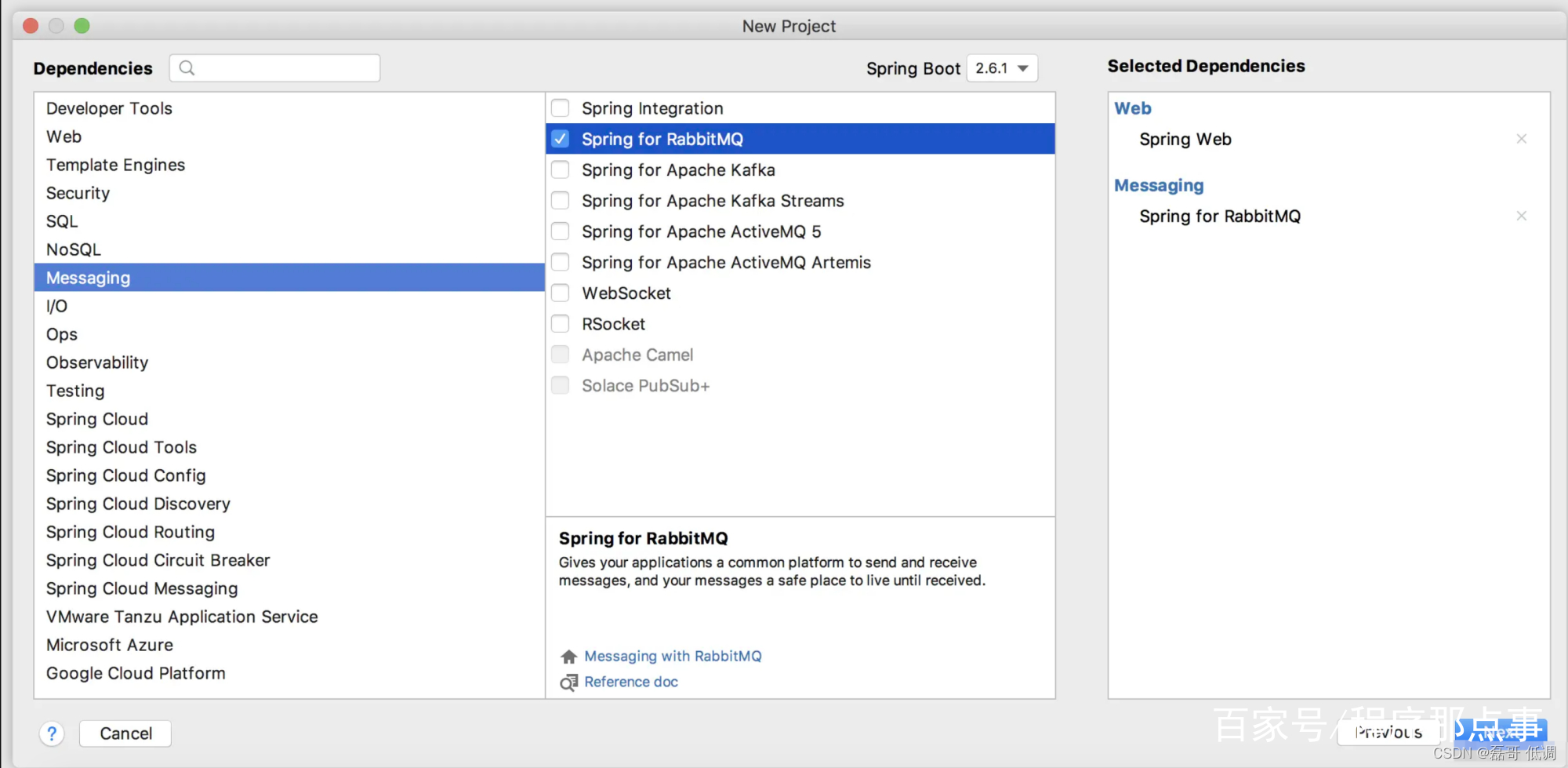Image resolution: width=1568 pixels, height=768 pixels.
Task: Select the Messaging category
Action: tap(289, 278)
